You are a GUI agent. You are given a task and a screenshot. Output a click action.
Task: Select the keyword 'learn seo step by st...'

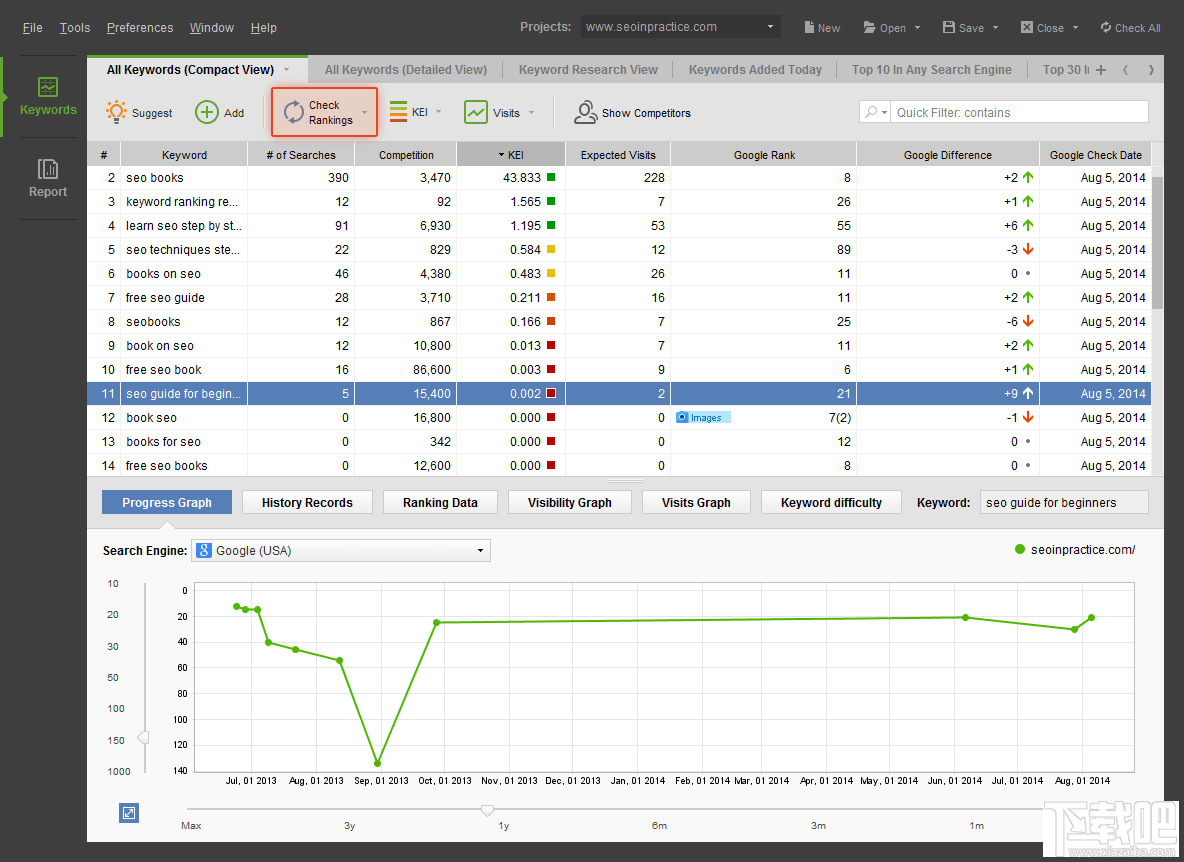[183, 226]
